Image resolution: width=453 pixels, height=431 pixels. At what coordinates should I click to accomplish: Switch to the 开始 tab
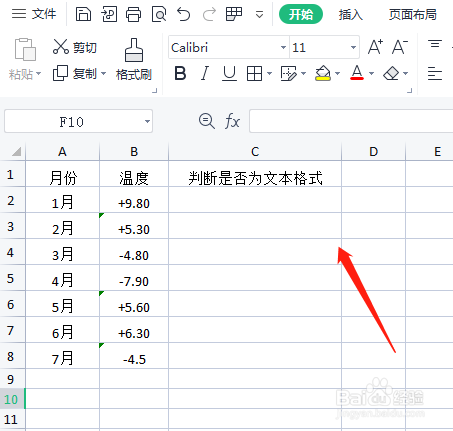click(x=301, y=14)
